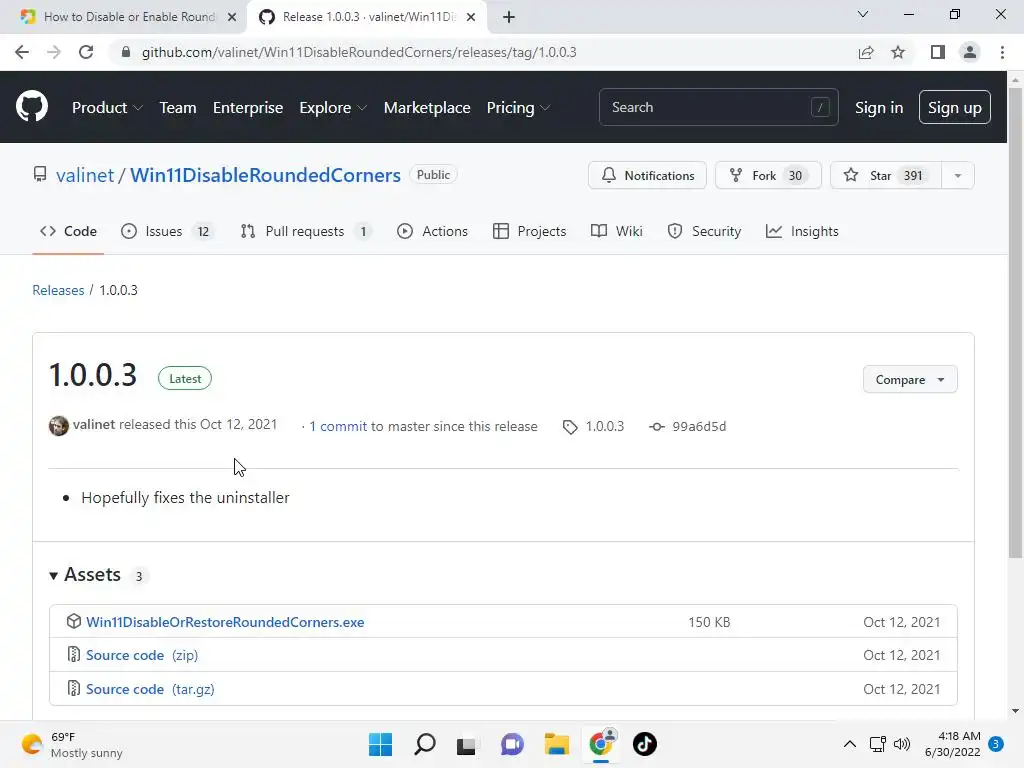Open Win11DisableRoundedCorners repository link
The width and height of the screenshot is (1024, 768).
pos(265,175)
